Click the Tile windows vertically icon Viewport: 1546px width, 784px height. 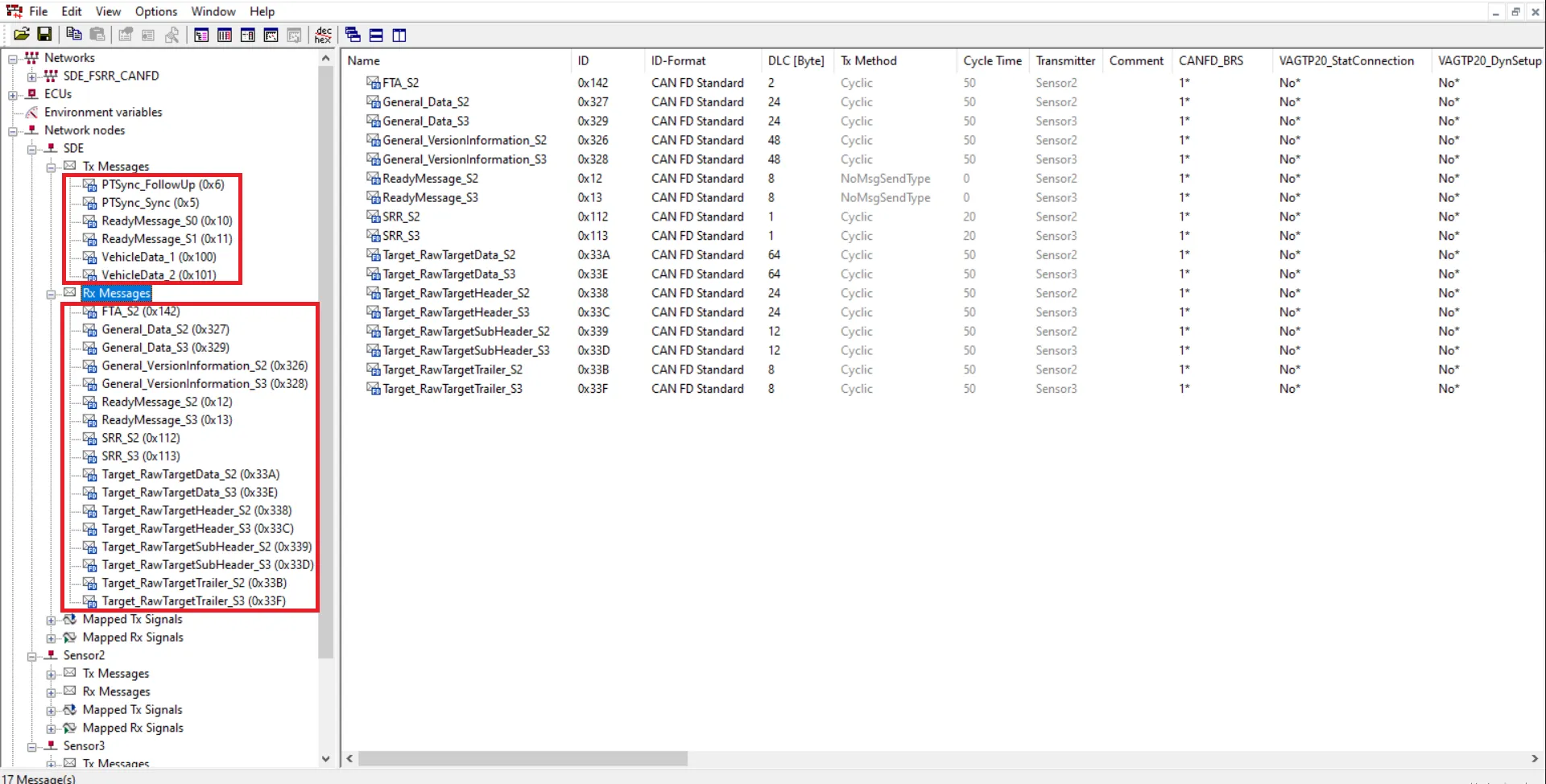399,35
